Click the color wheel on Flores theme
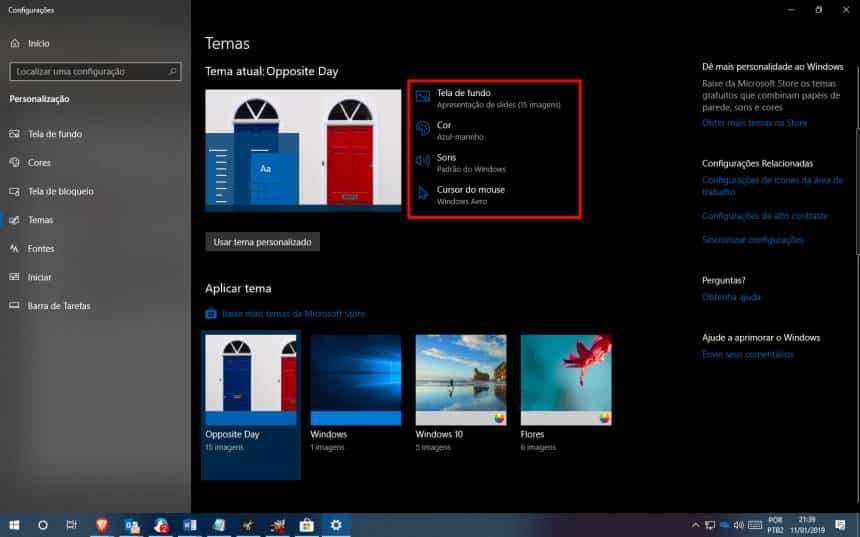The image size is (860, 537). 604,419
